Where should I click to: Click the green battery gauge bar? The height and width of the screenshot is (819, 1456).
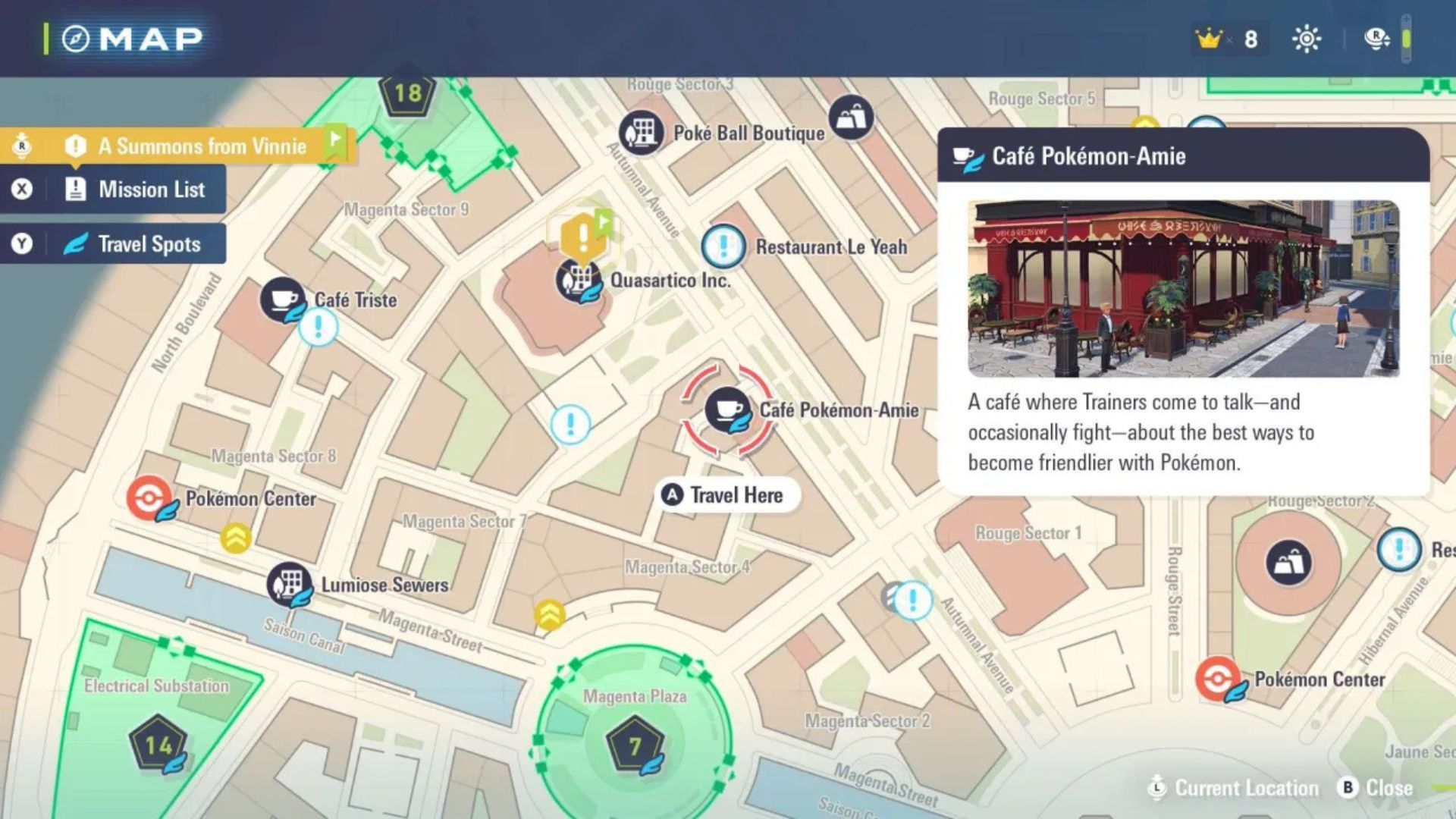click(1407, 39)
